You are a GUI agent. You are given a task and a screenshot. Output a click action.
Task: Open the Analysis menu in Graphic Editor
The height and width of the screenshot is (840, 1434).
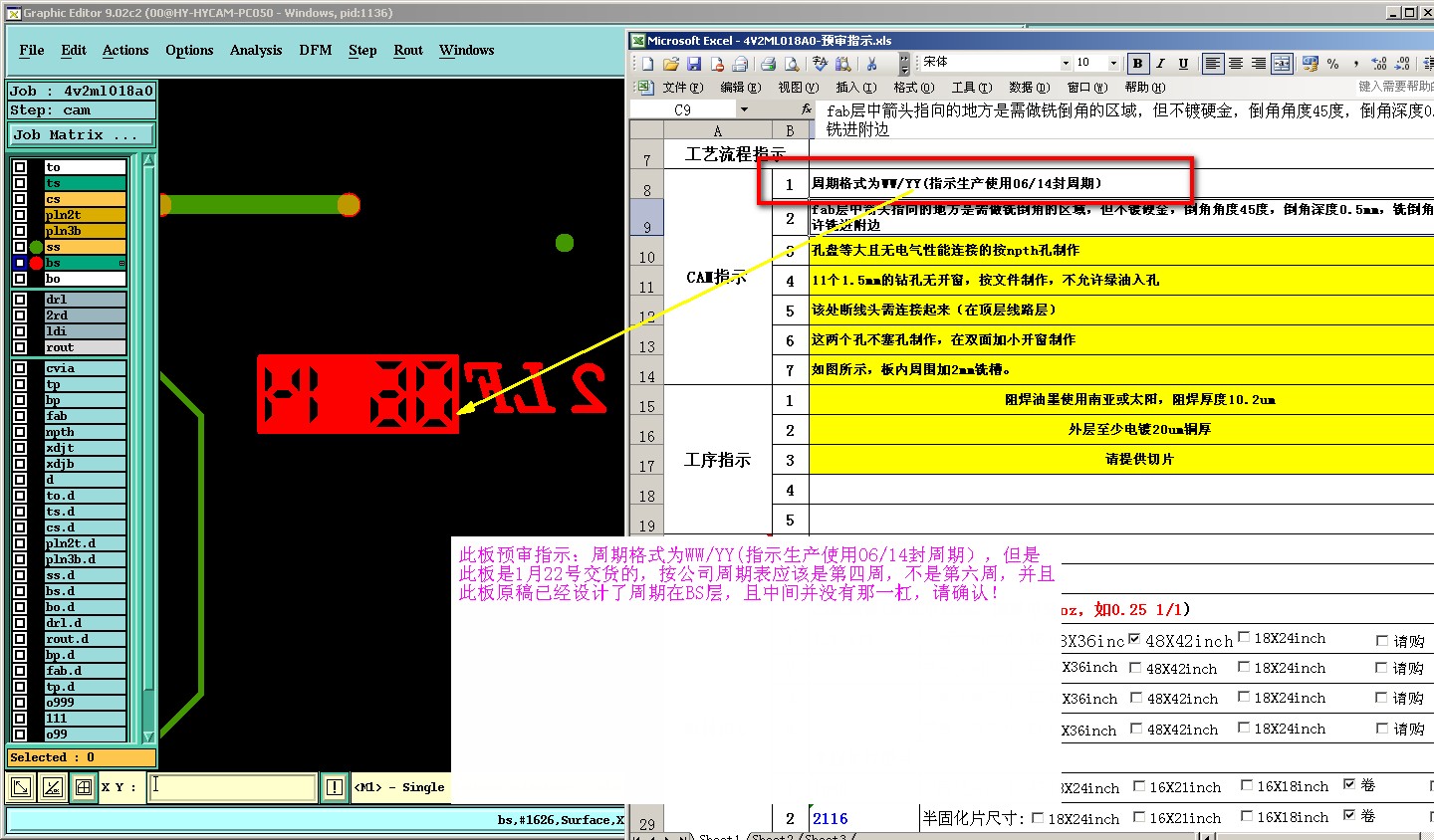pos(256,50)
